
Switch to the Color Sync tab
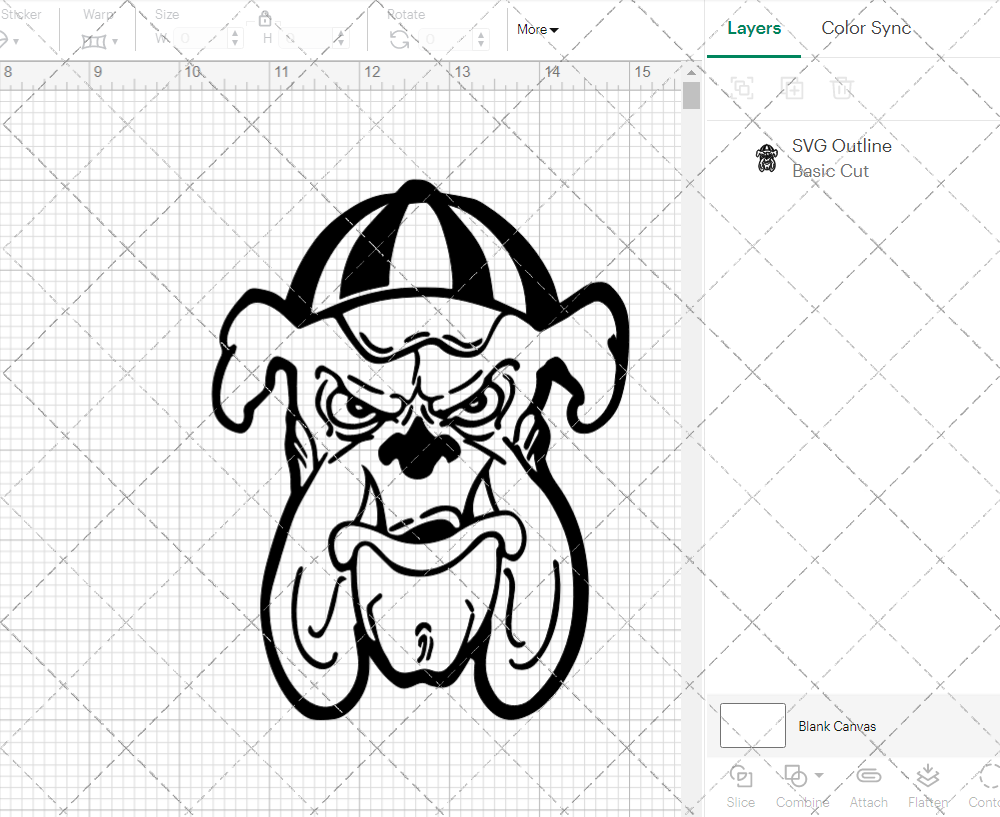coord(866,28)
